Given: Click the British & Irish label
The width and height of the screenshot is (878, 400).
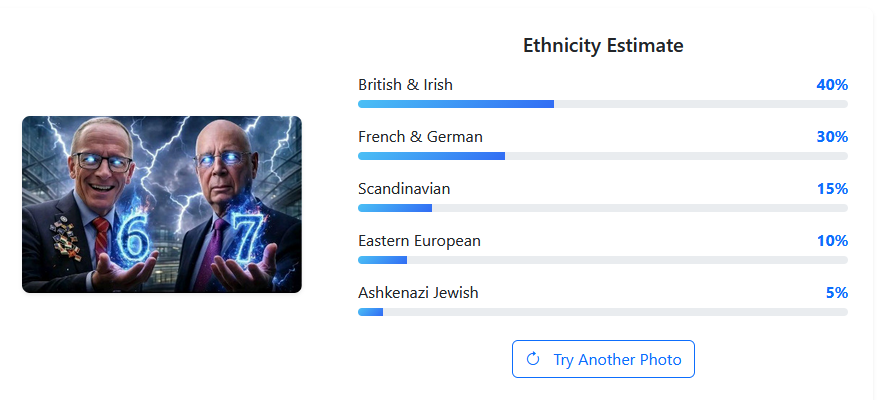Looking at the screenshot, I should pyautogui.click(x=405, y=85).
